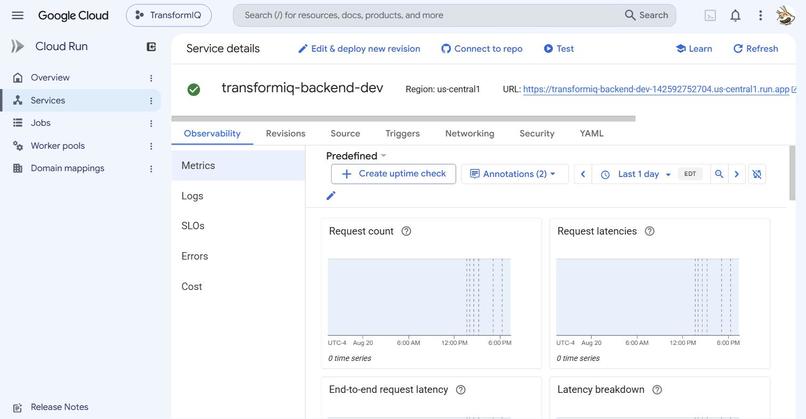Switch to the Source tab
Image resolution: width=806 pixels, height=419 pixels.
coord(345,134)
